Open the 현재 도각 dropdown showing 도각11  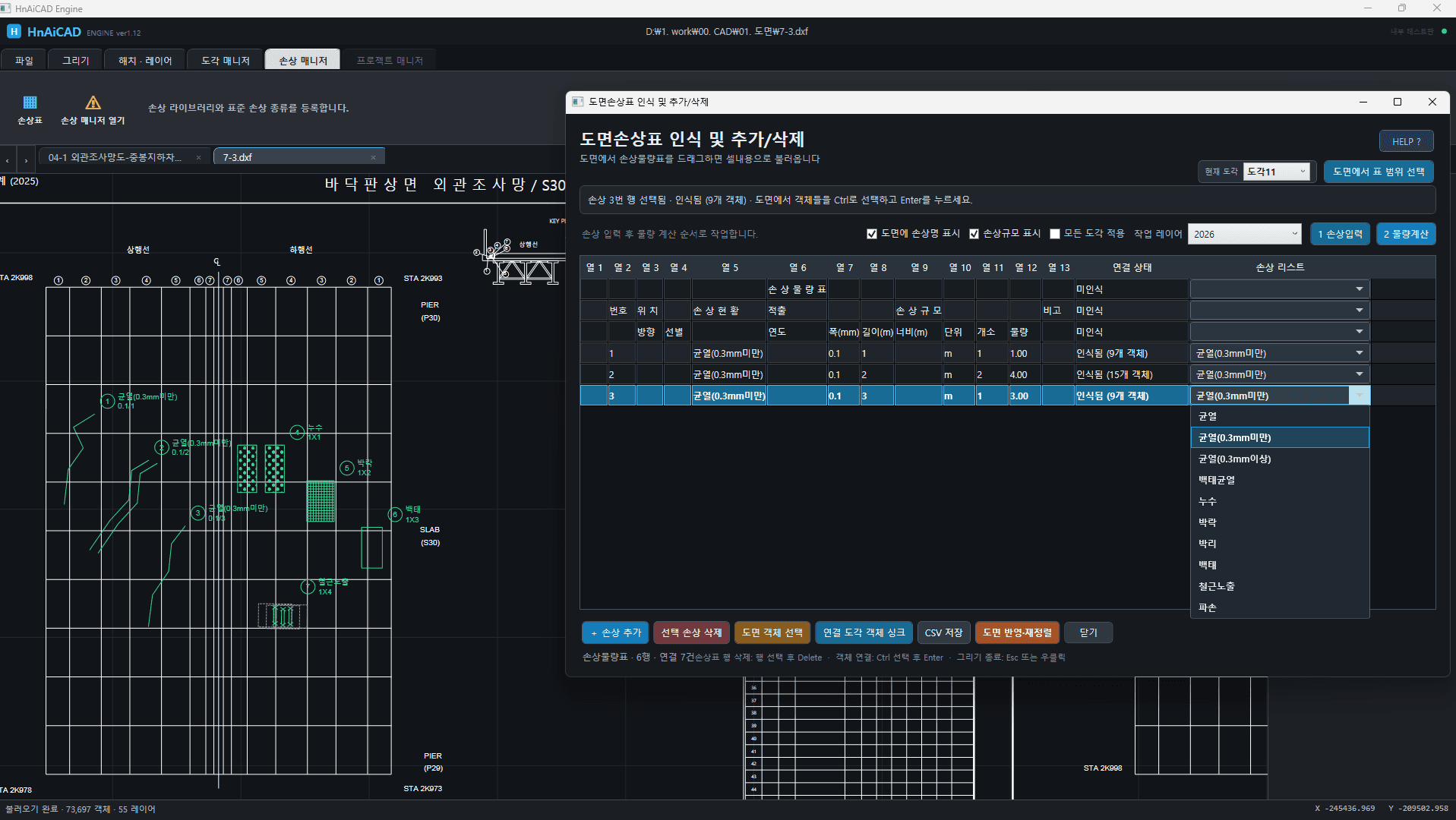(x=1277, y=172)
